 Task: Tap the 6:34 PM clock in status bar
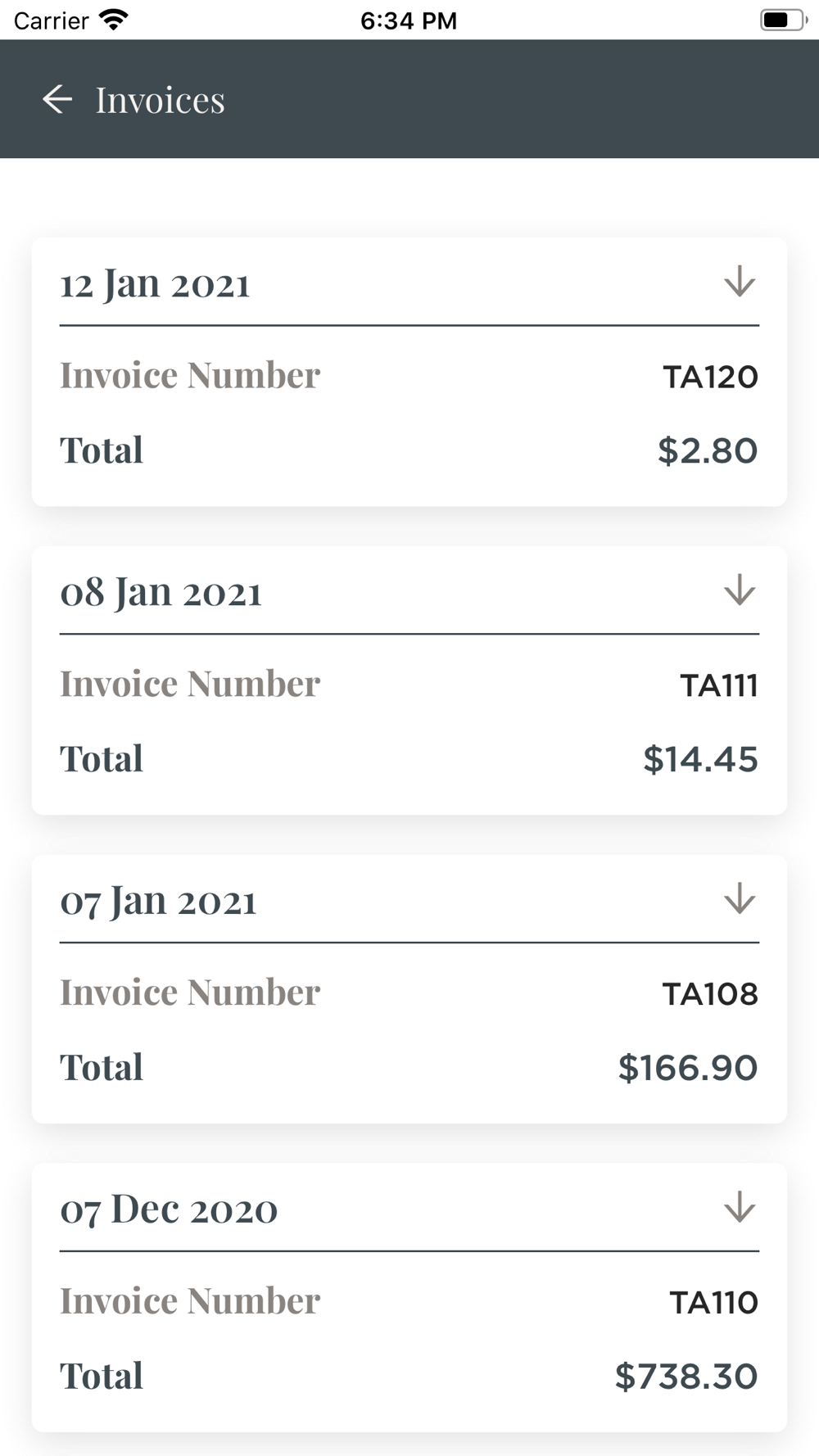click(x=409, y=20)
